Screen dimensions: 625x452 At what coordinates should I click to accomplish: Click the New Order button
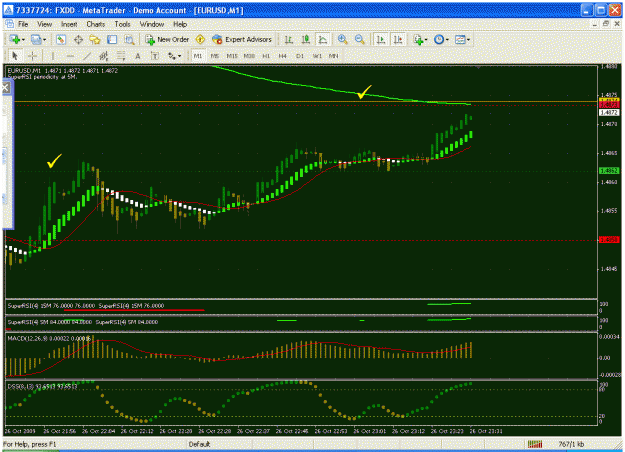pos(167,39)
